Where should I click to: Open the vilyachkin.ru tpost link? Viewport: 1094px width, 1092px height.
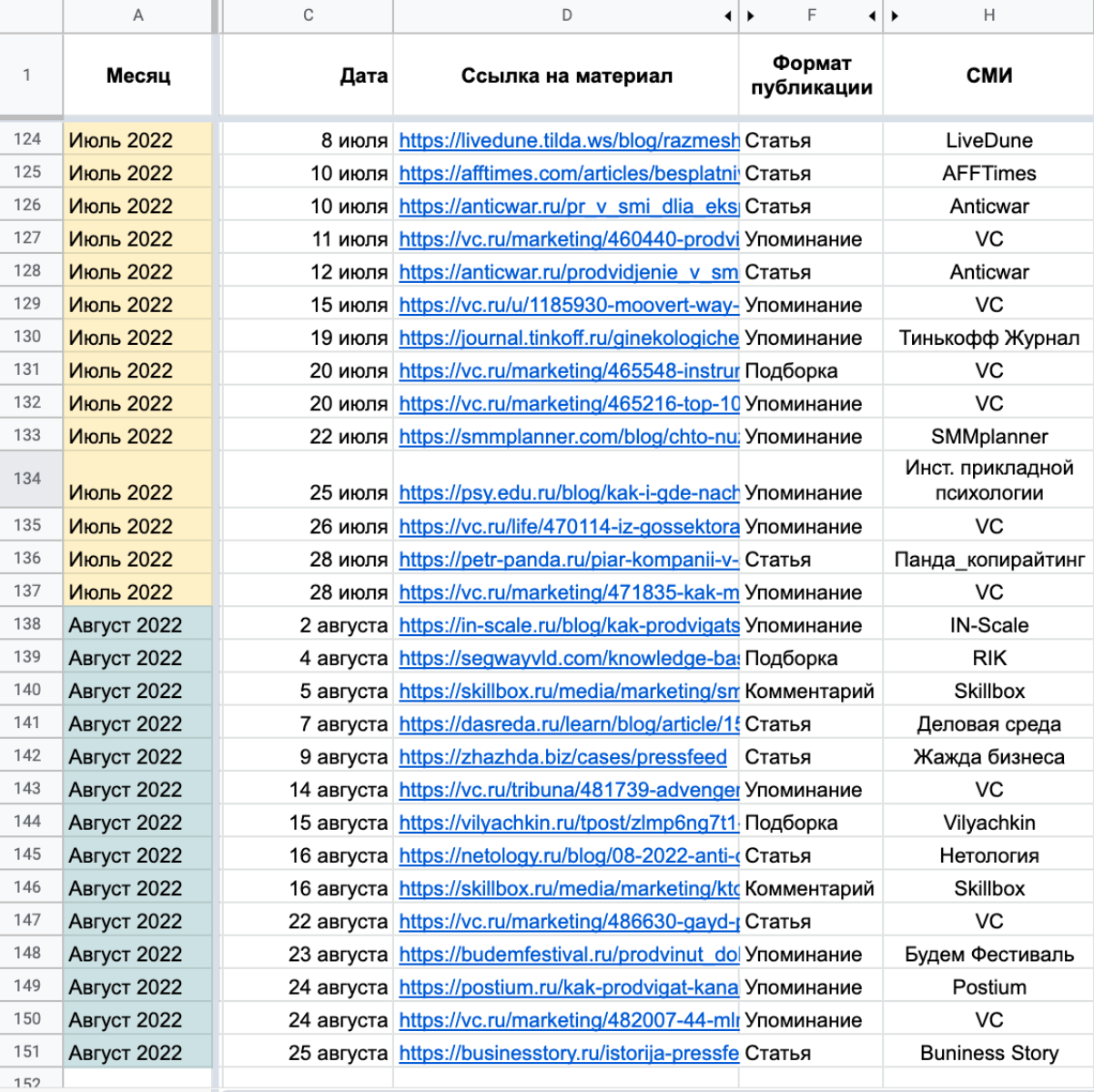click(x=569, y=823)
